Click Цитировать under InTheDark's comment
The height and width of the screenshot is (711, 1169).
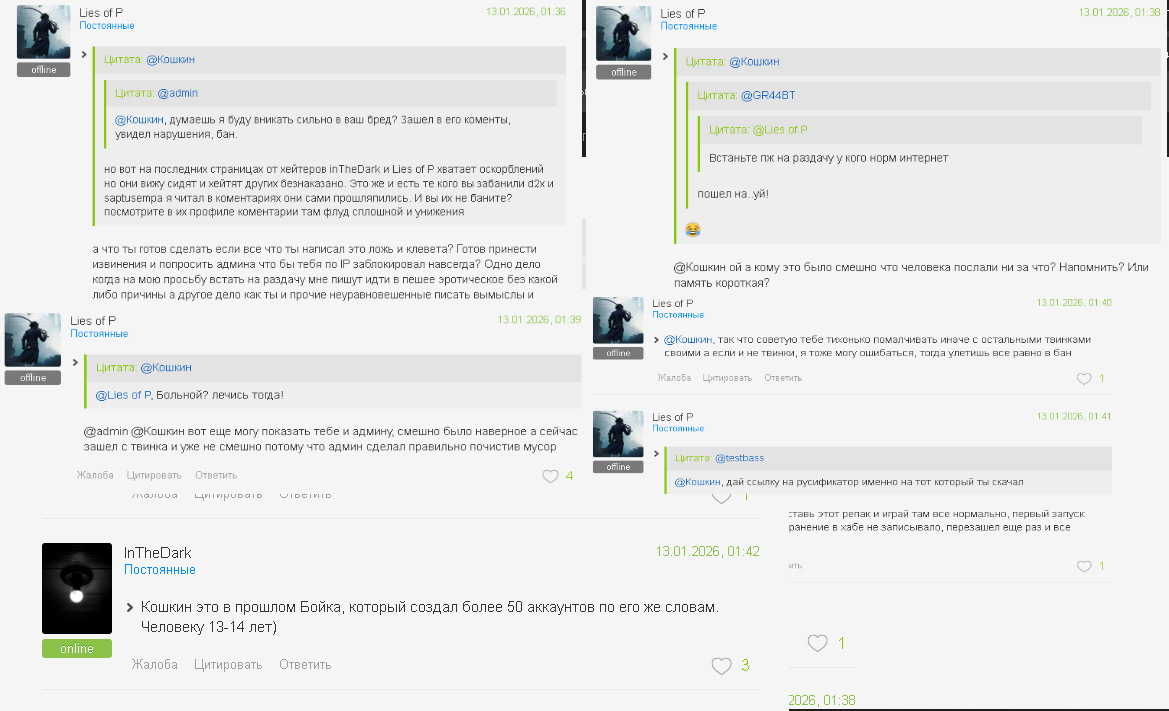(x=228, y=664)
